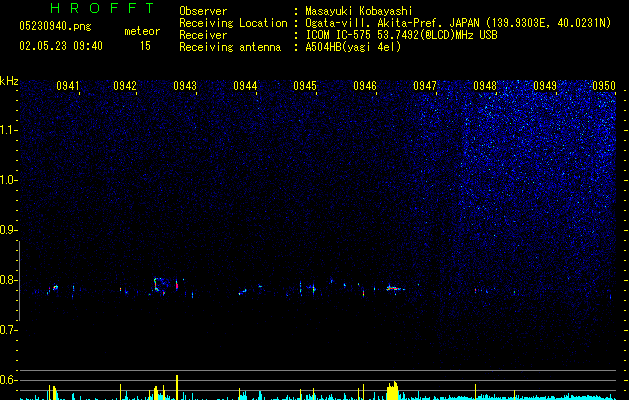Image resolution: width=629 pixels, height=400 pixels.
Task: Click the 1.1 kHz axis label
Action: pos(8,130)
